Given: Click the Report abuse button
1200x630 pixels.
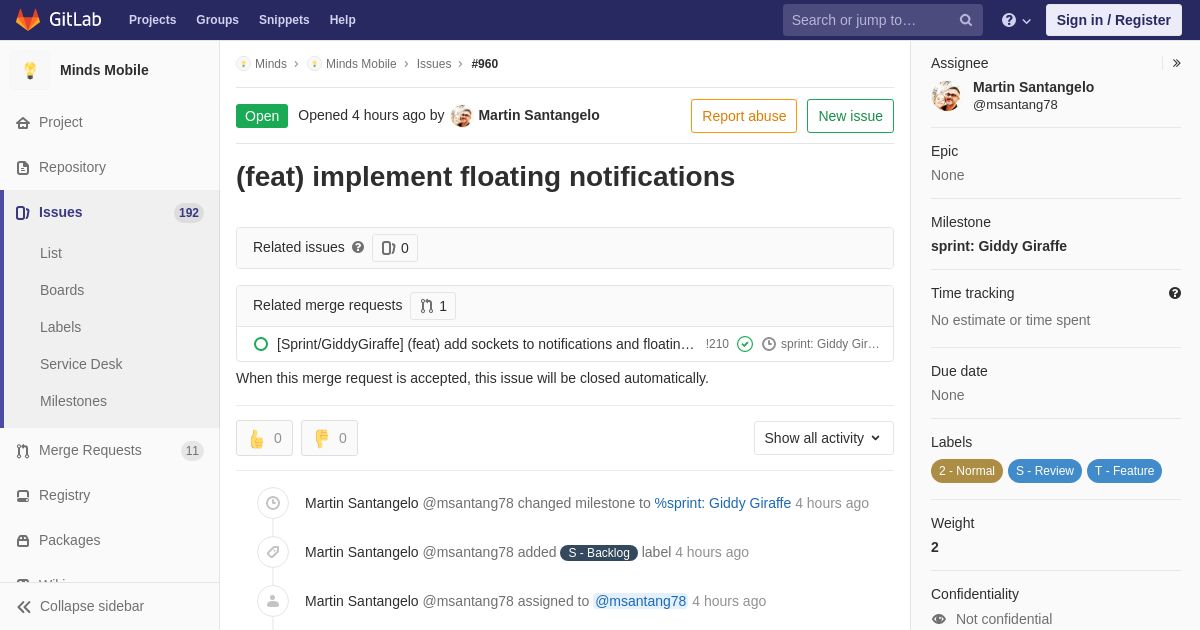Looking at the screenshot, I should pos(743,116).
